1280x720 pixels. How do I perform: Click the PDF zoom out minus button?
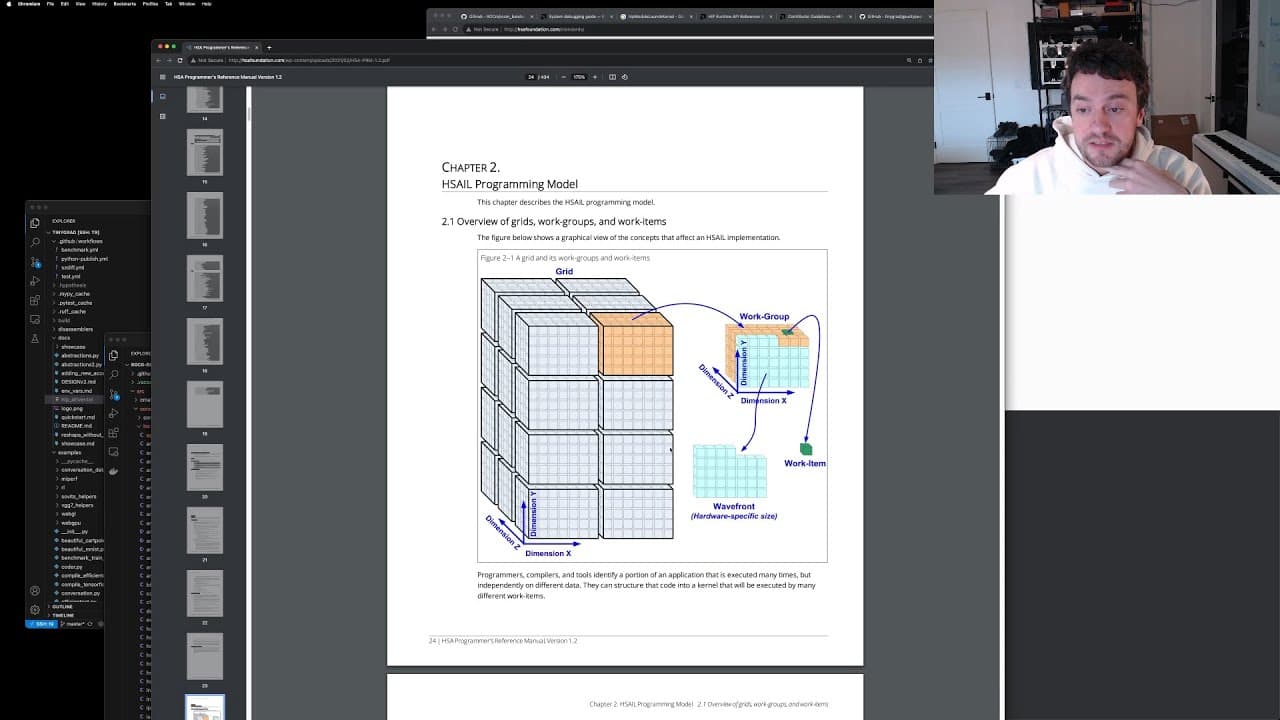pyautogui.click(x=563, y=77)
